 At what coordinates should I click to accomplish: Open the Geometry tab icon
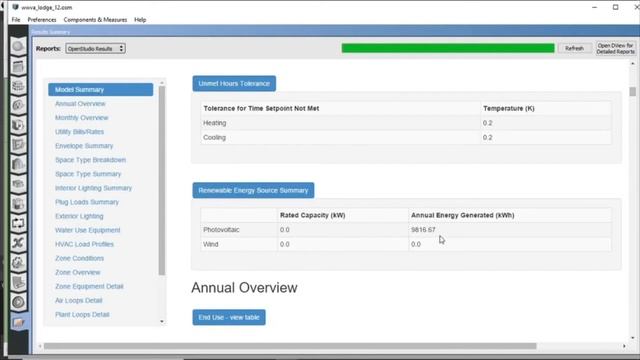(x=18, y=144)
